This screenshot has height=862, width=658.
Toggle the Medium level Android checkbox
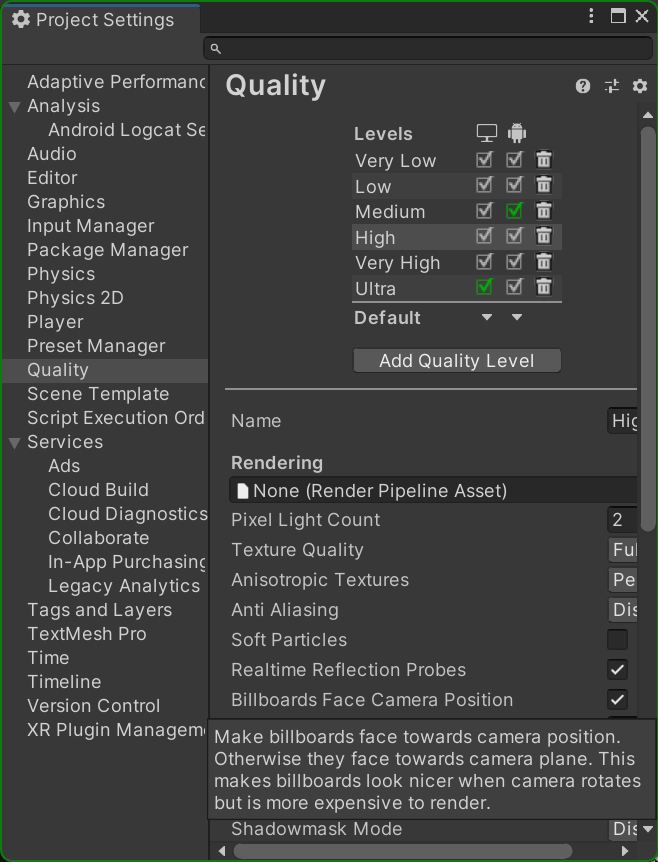[x=516, y=210]
